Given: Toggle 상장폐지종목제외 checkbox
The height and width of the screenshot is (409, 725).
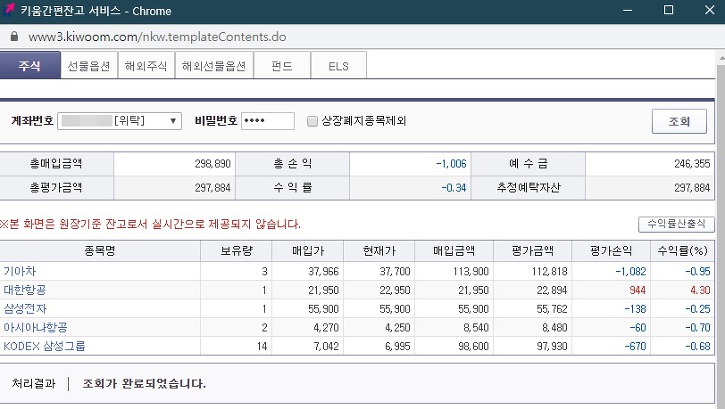Looking at the screenshot, I should (x=313, y=121).
